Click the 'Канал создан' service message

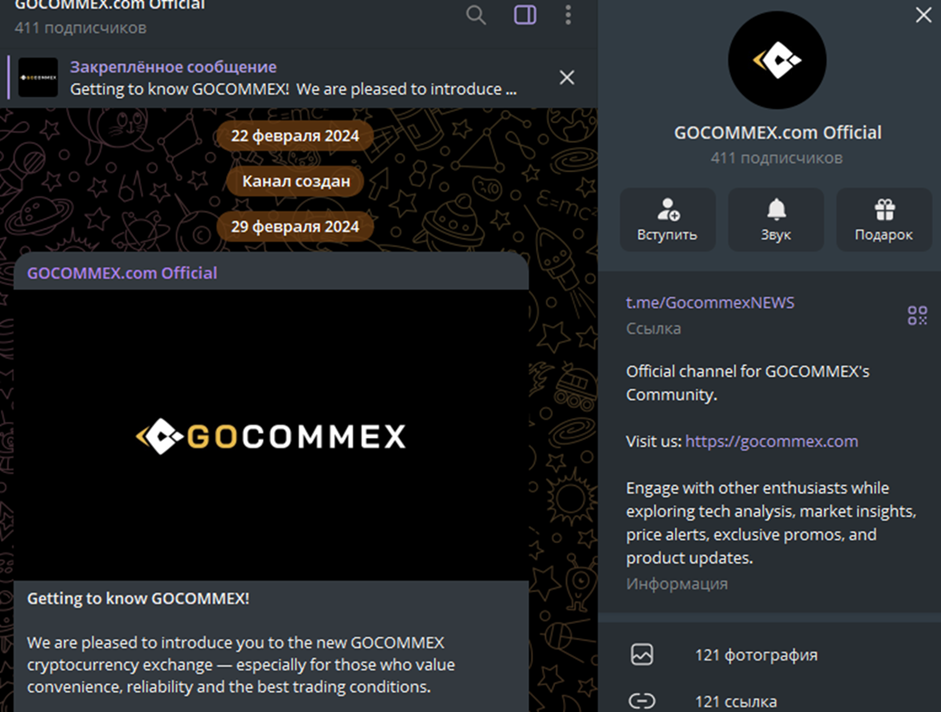coord(296,181)
